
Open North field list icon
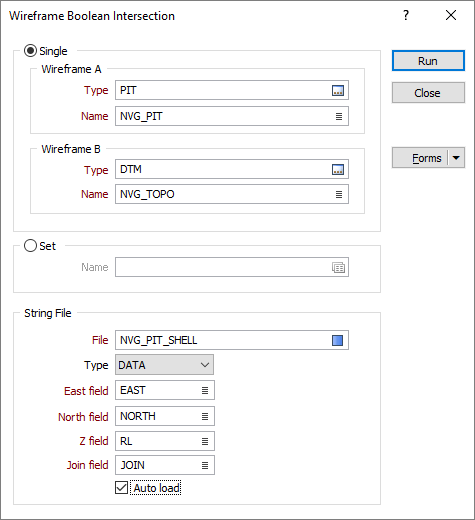tap(205, 416)
